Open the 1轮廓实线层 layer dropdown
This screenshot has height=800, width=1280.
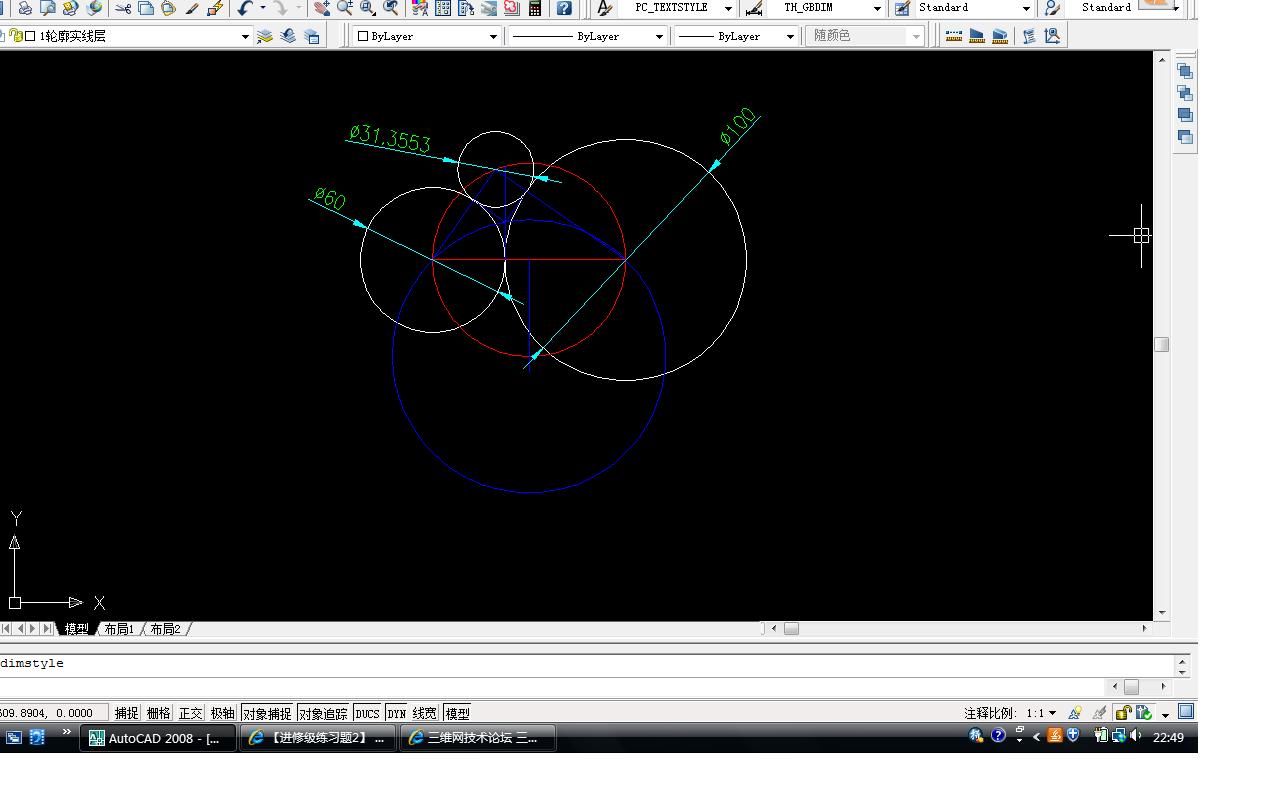coord(245,36)
